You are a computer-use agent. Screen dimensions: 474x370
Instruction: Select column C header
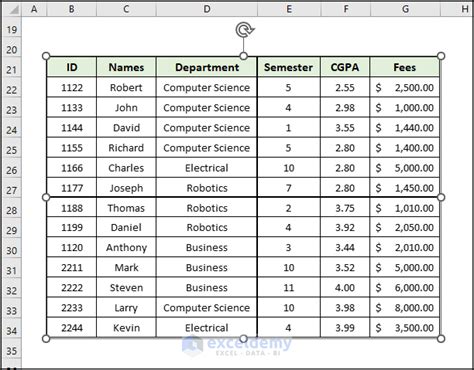126,9
